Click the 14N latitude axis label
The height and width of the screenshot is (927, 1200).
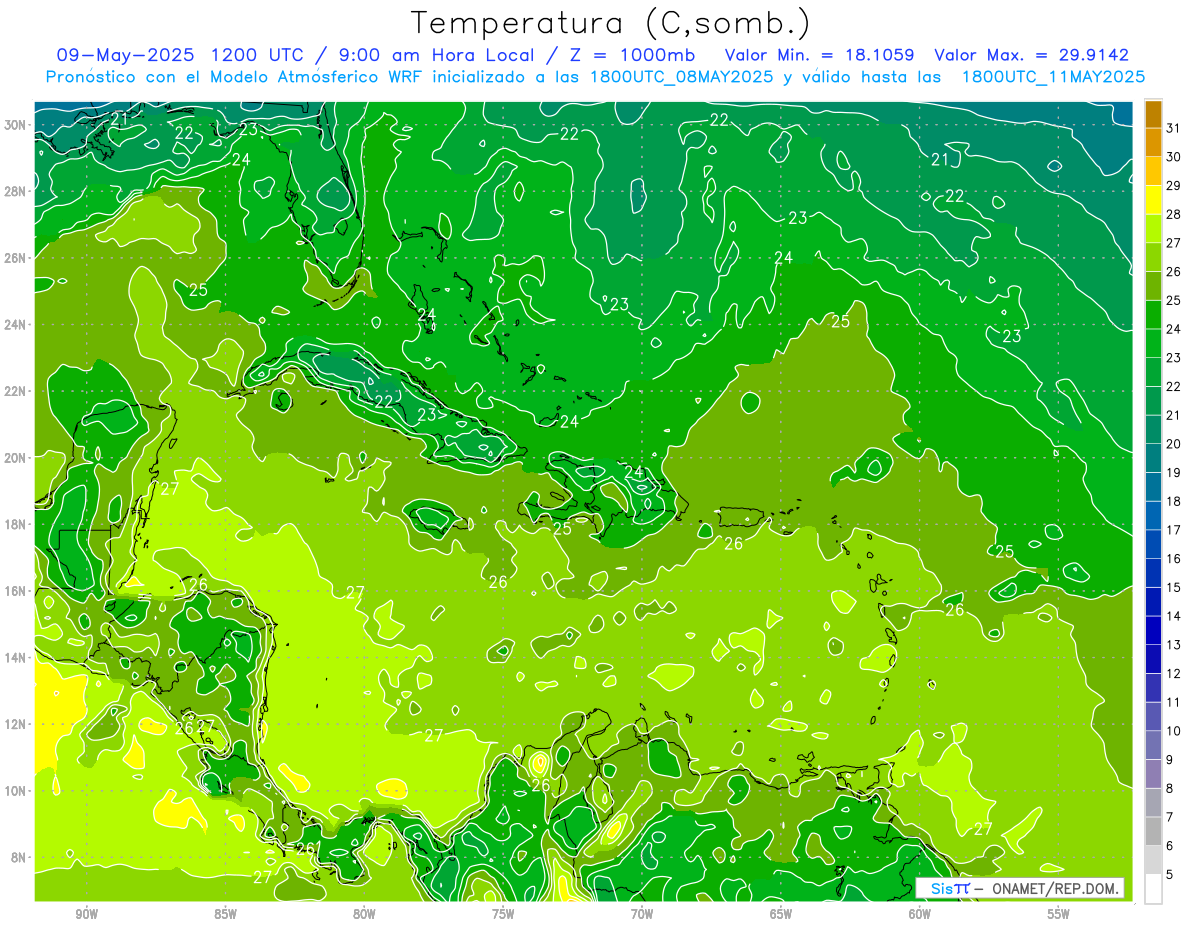coord(16,658)
